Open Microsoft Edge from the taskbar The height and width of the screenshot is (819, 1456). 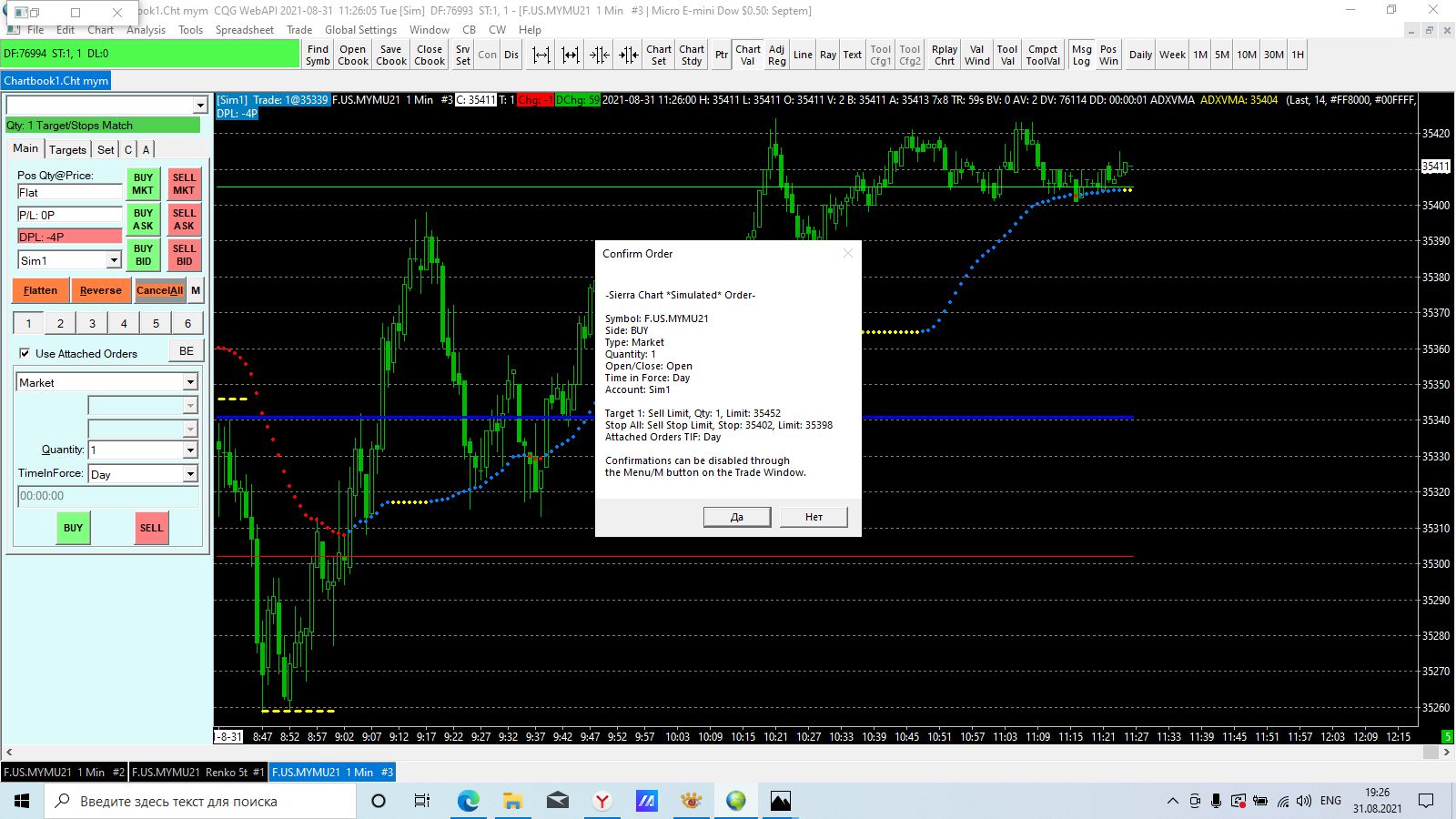[x=468, y=801]
